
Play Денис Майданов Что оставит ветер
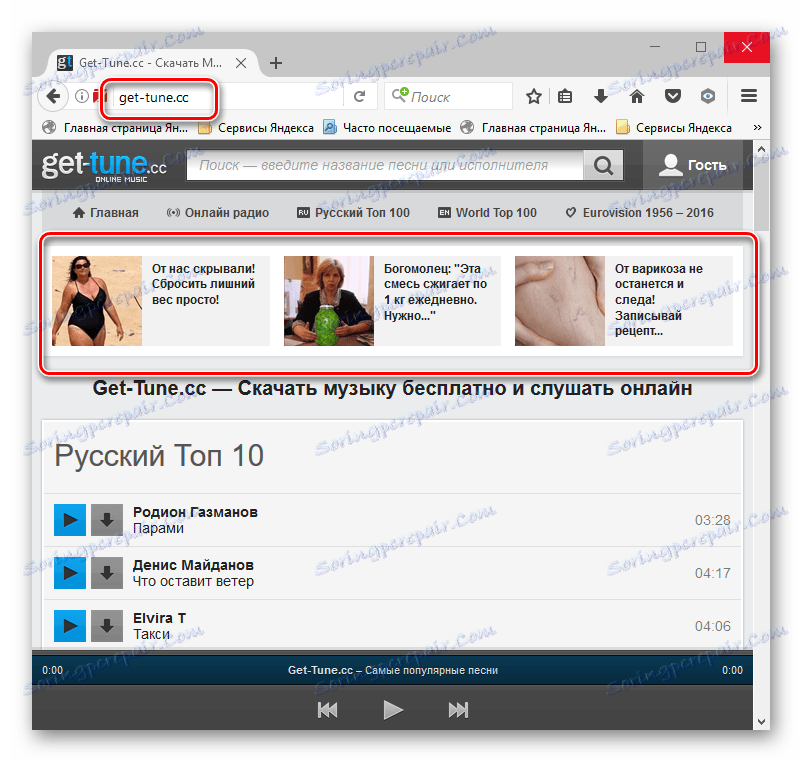pos(70,573)
